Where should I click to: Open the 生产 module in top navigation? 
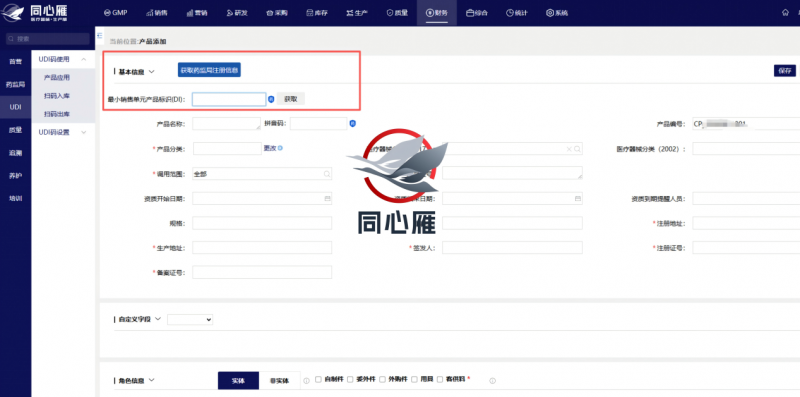pyautogui.click(x=357, y=13)
